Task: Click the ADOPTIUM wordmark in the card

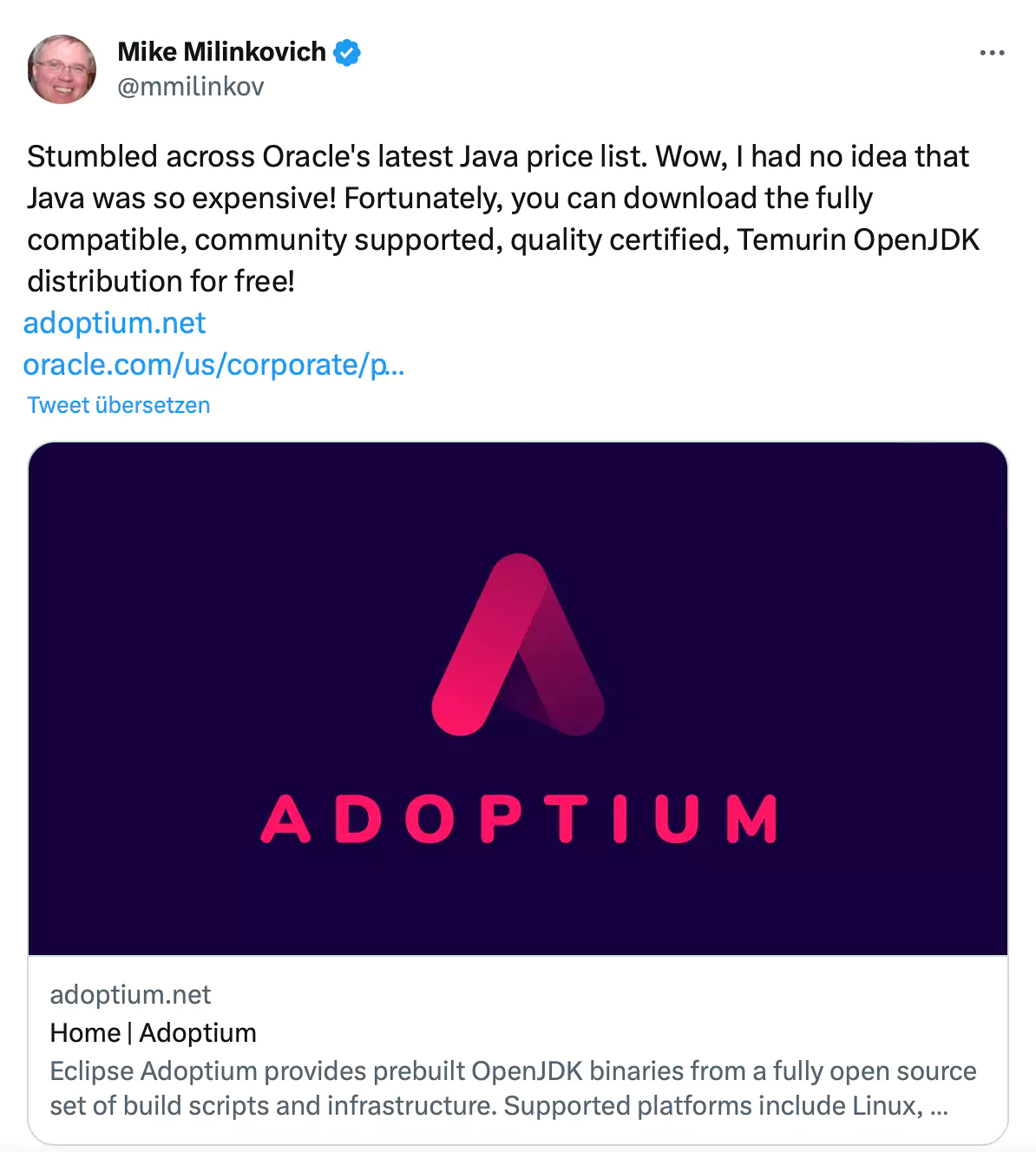Action: tap(518, 818)
